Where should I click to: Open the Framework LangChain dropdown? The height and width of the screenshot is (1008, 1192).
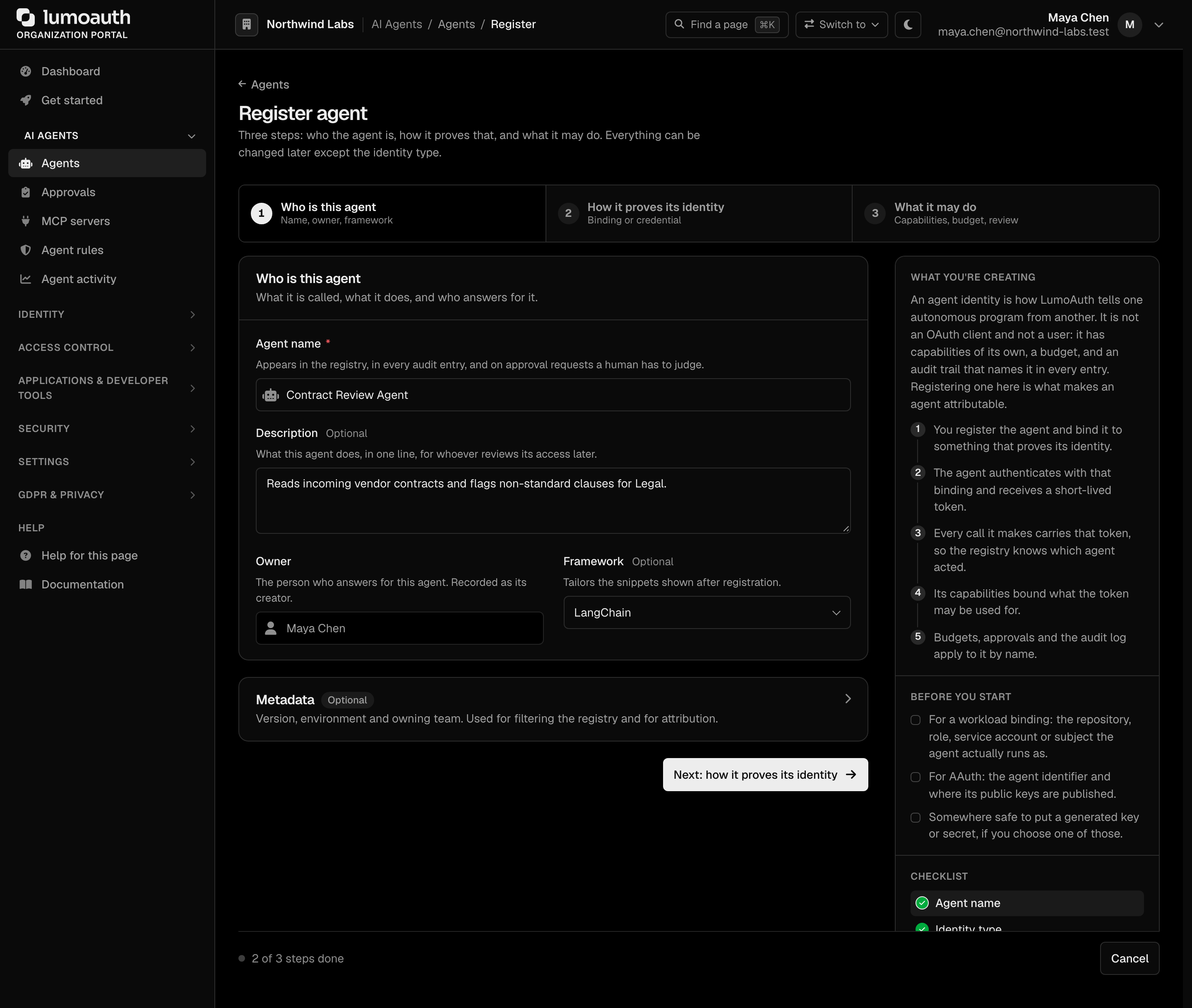tap(706, 612)
